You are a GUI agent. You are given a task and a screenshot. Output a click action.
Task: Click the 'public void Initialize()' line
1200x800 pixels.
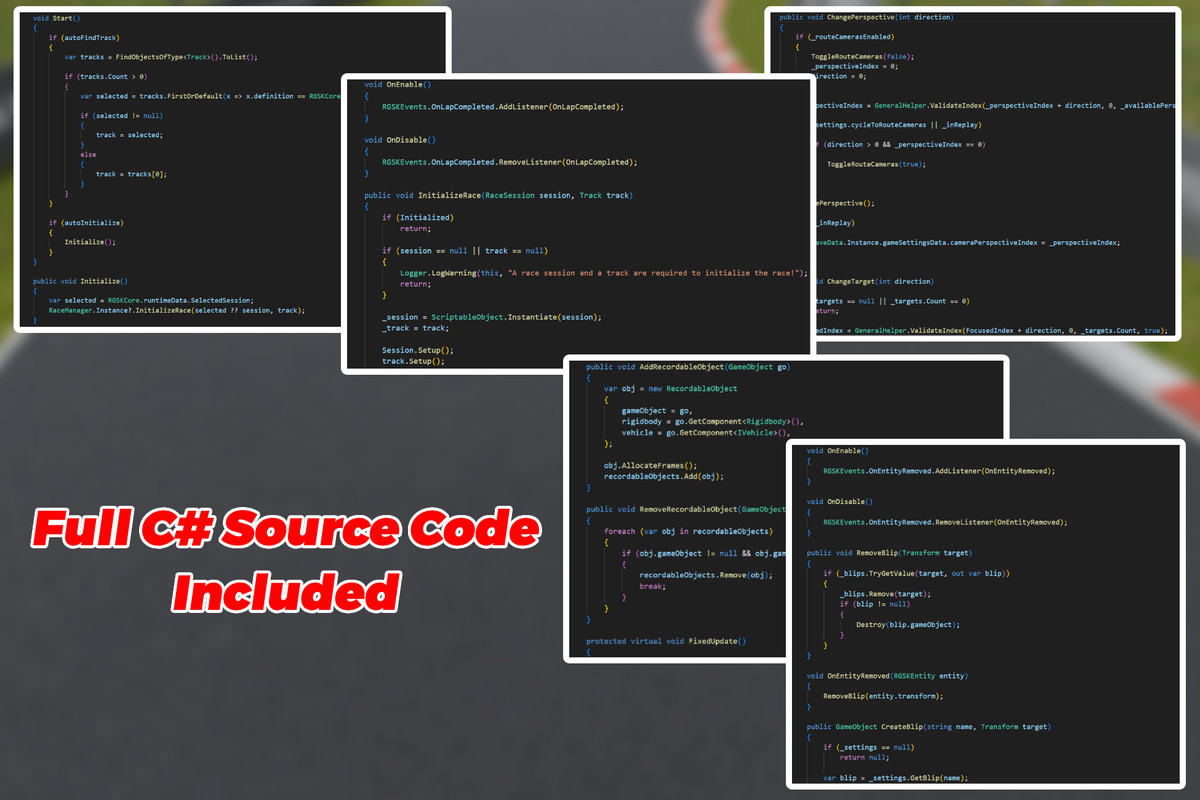click(x=80, y=281)
